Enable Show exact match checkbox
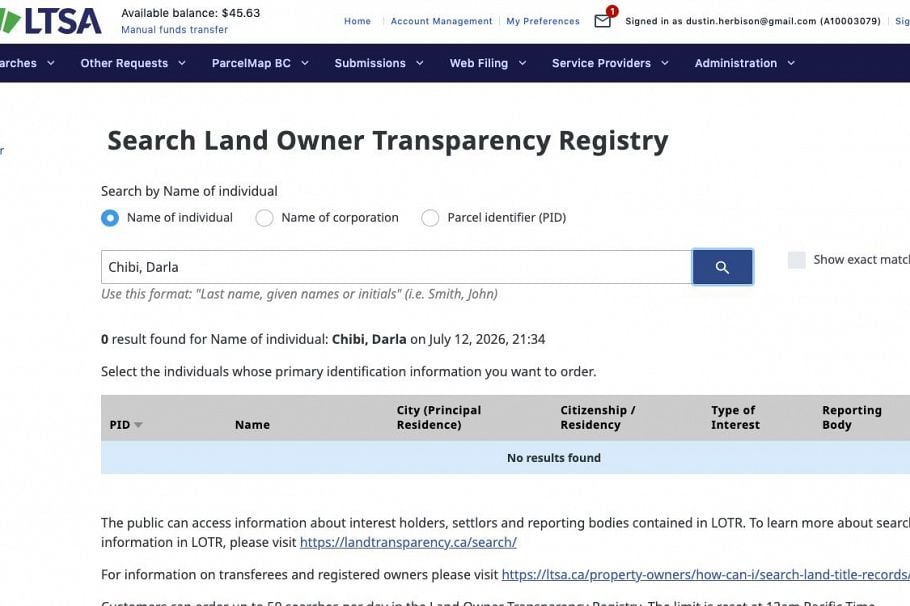Image resolution: width=910 pixels, height=606 pixels. (x=796, y=260)
